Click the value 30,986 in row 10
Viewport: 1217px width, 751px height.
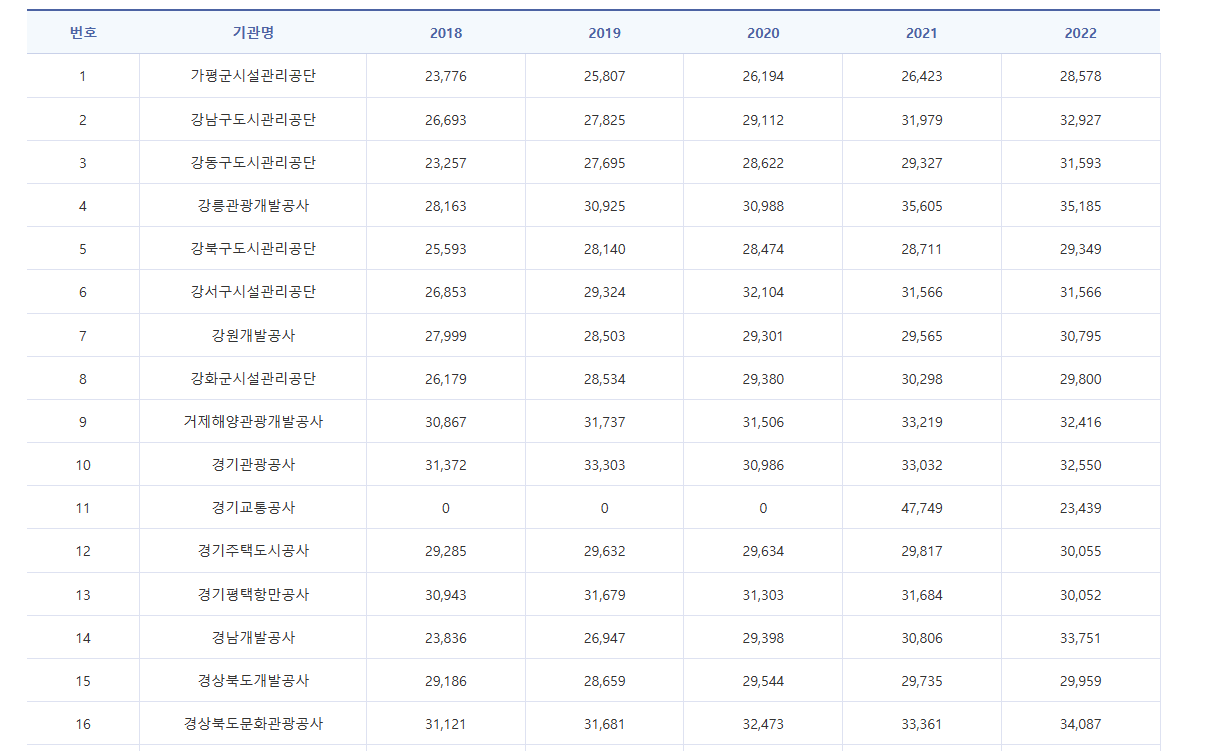tap(763, 465)
